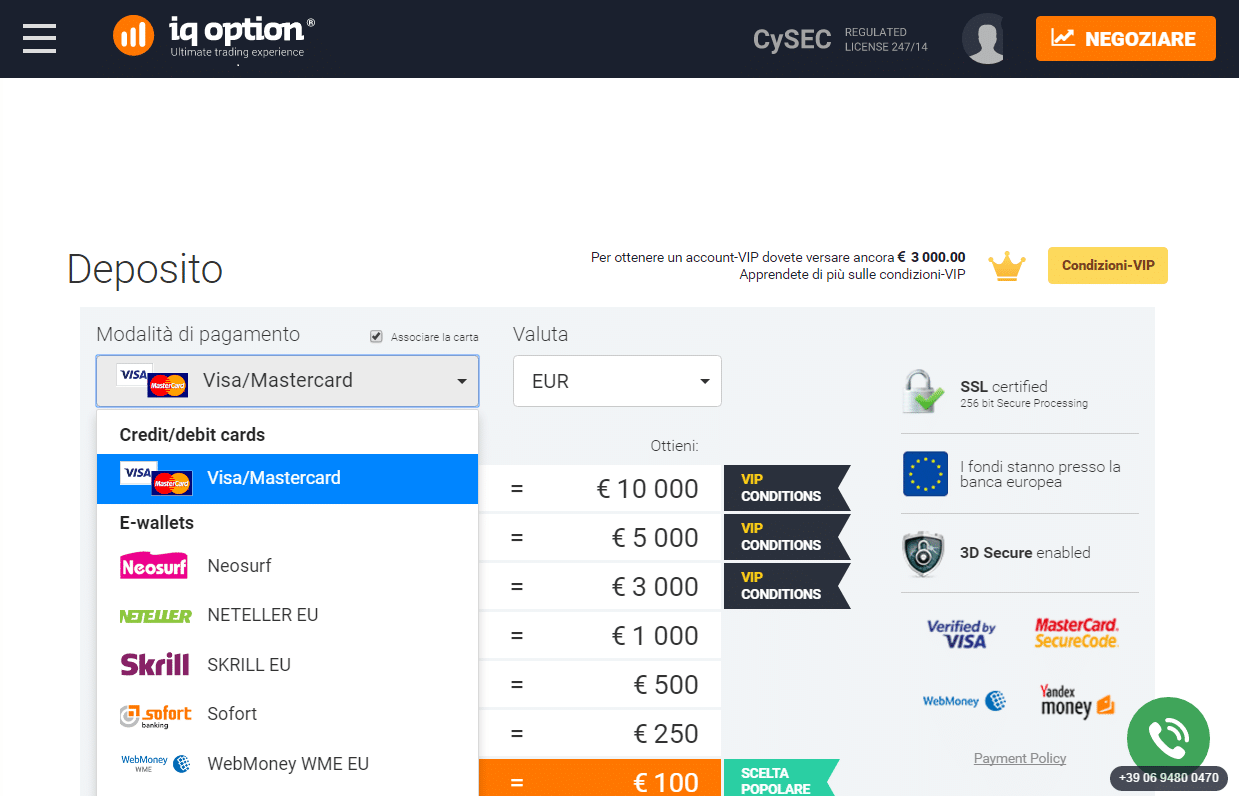
Task: Click the IQ Option logo
Action: click(214, 36)
